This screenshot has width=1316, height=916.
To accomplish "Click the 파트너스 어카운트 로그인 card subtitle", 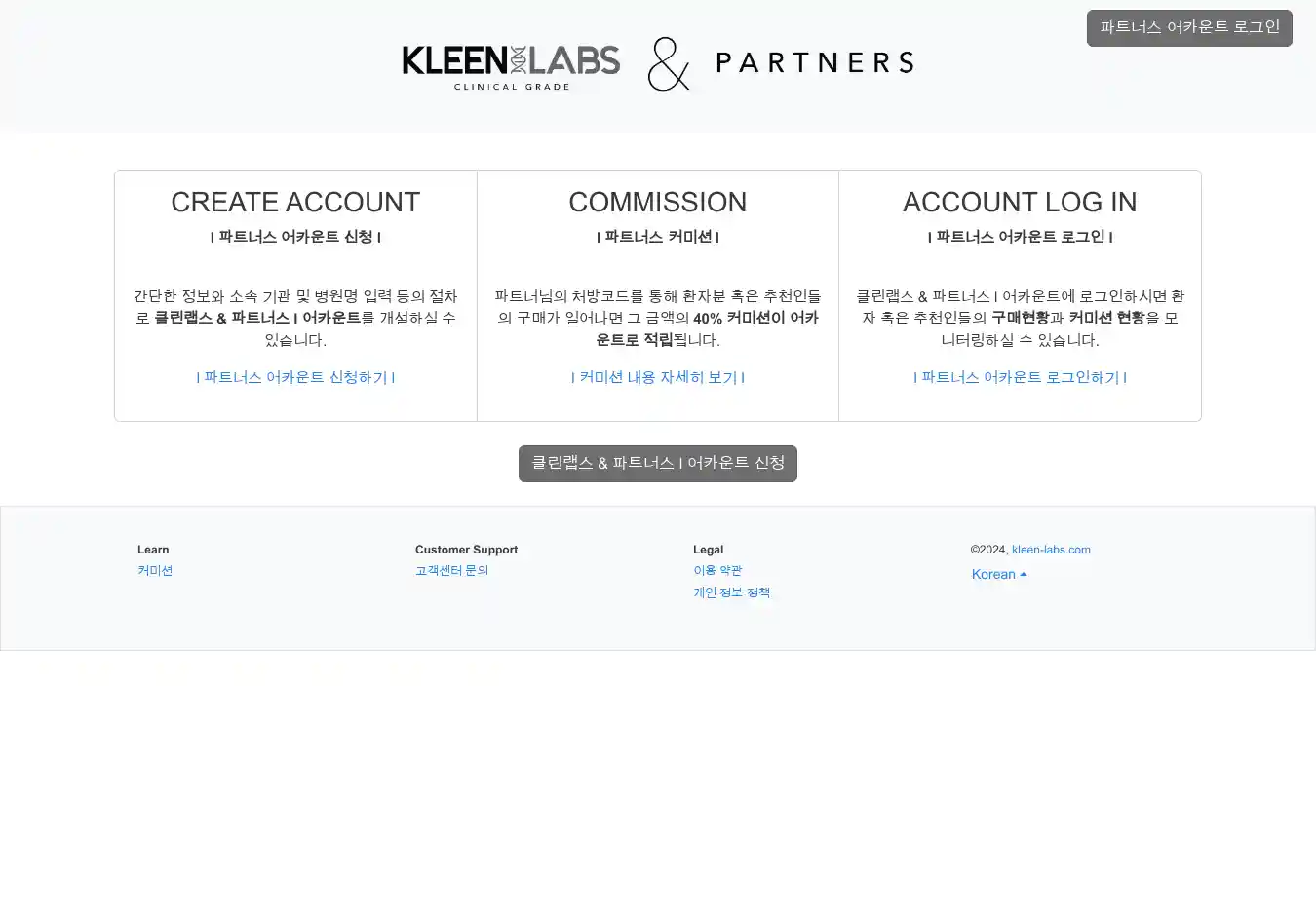I will coord(1020,237).
